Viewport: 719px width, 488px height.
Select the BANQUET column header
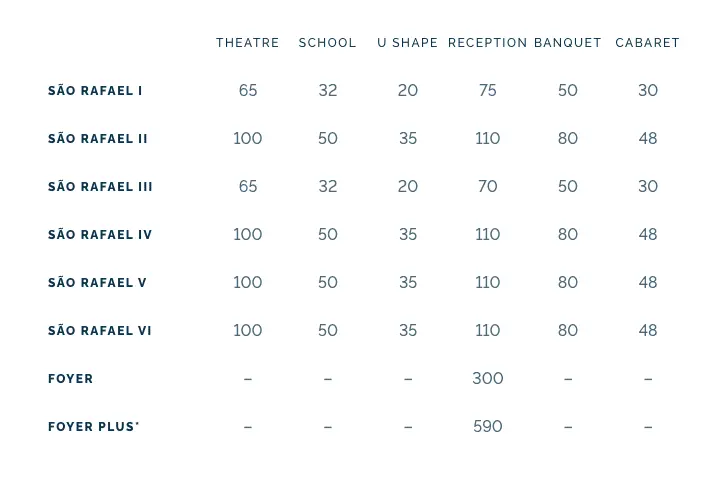(x=567, y=43)
